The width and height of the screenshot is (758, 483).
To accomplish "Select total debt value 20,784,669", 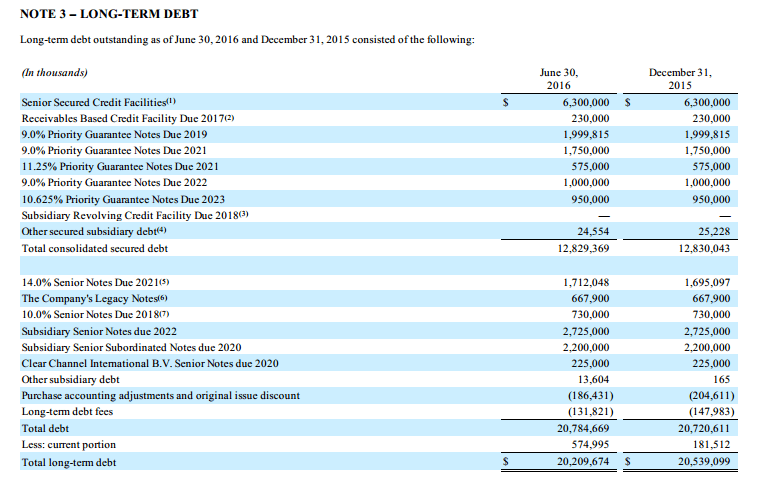I will [583, 428].
